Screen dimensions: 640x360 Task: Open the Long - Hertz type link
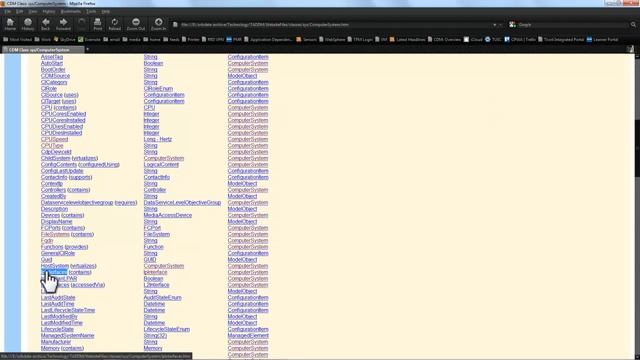[158, 139]
